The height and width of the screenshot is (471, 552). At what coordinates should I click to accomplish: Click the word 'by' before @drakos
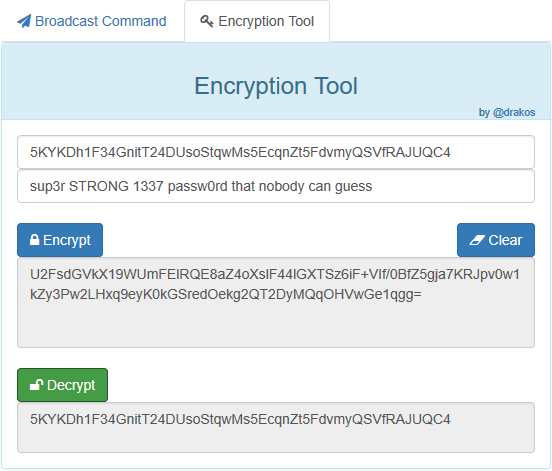point(484,113)
